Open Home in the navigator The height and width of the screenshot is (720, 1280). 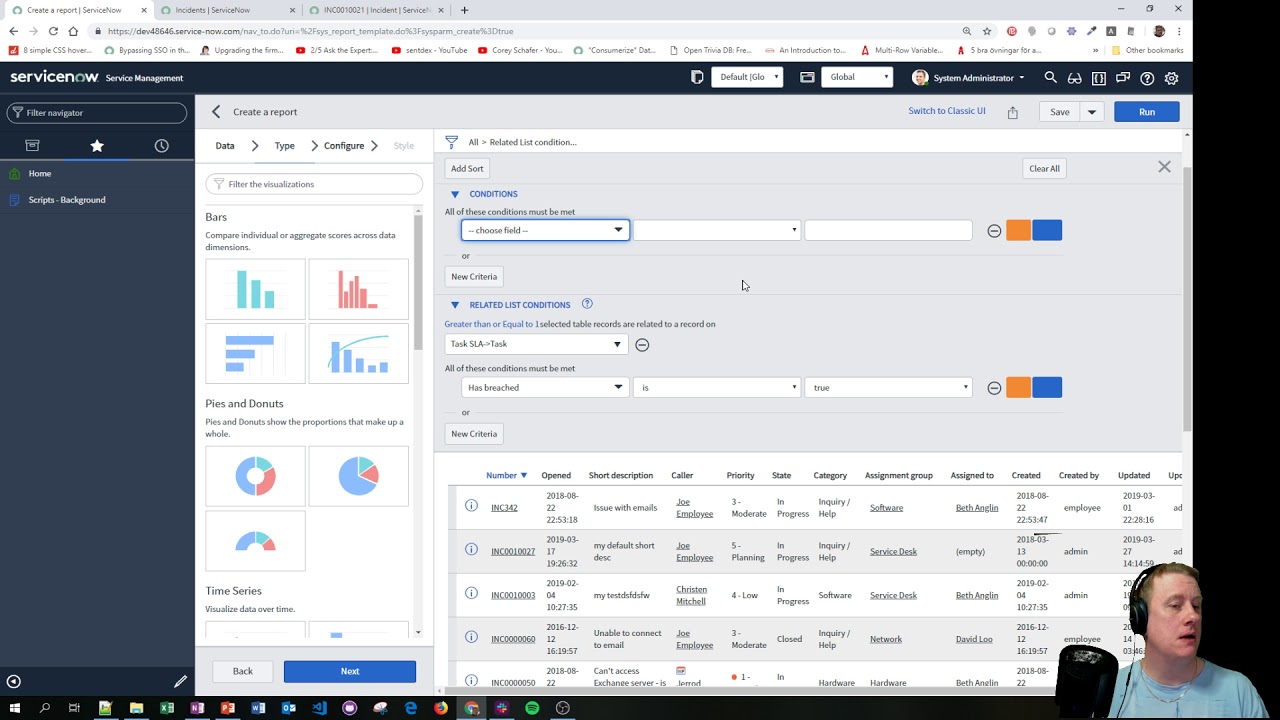(40, 174)
